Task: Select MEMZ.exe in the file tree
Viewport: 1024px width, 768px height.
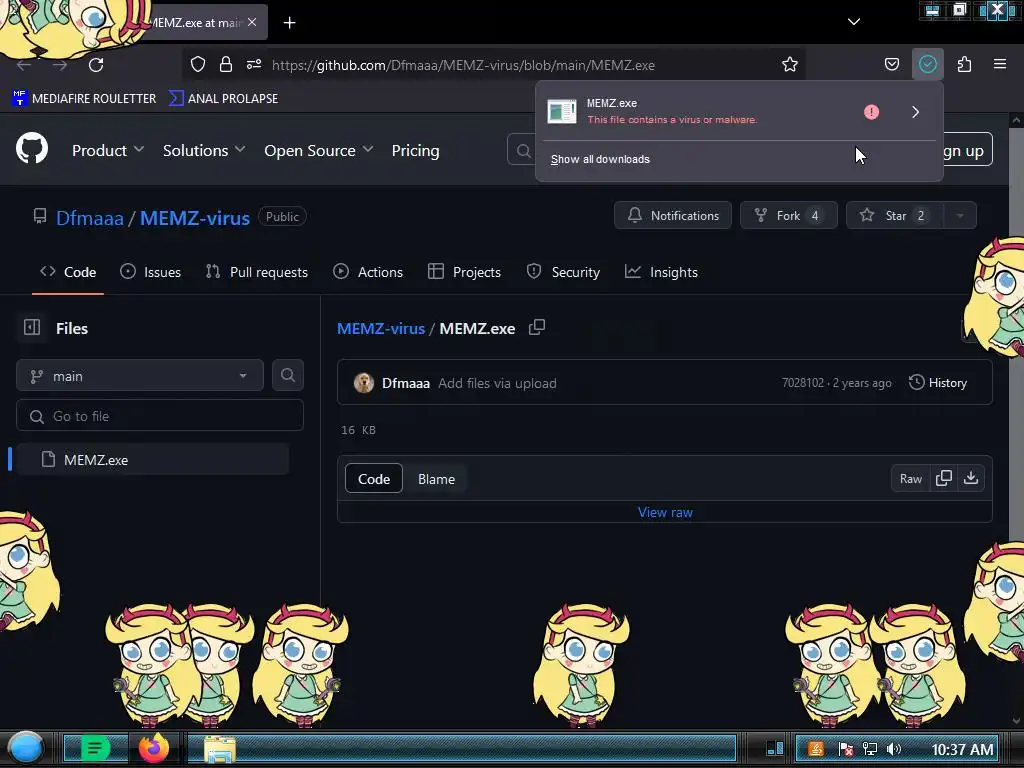Action: click(x=152, y=459)
